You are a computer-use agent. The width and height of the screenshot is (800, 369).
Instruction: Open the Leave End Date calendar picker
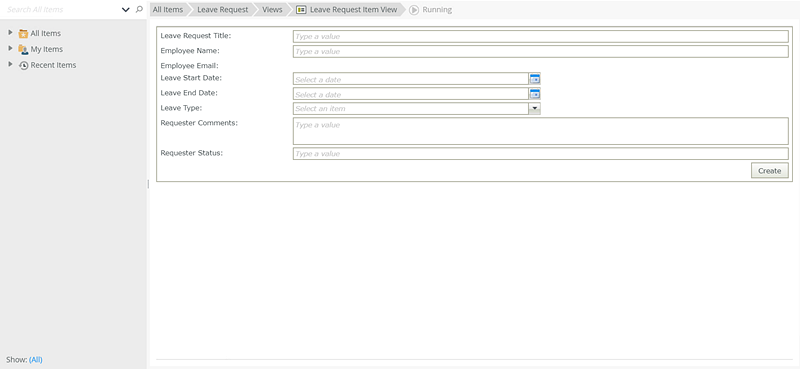[535, 94]
